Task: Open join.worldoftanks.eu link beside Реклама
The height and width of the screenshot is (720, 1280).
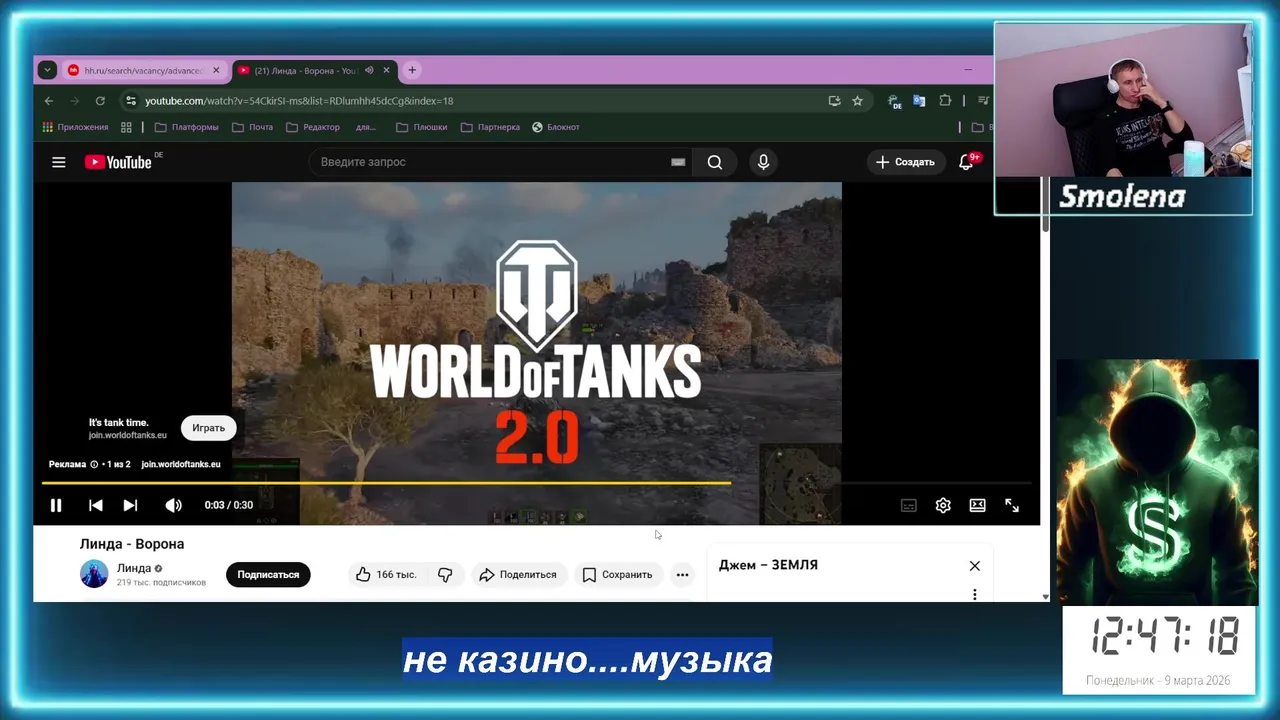Action: click(181, 464)
